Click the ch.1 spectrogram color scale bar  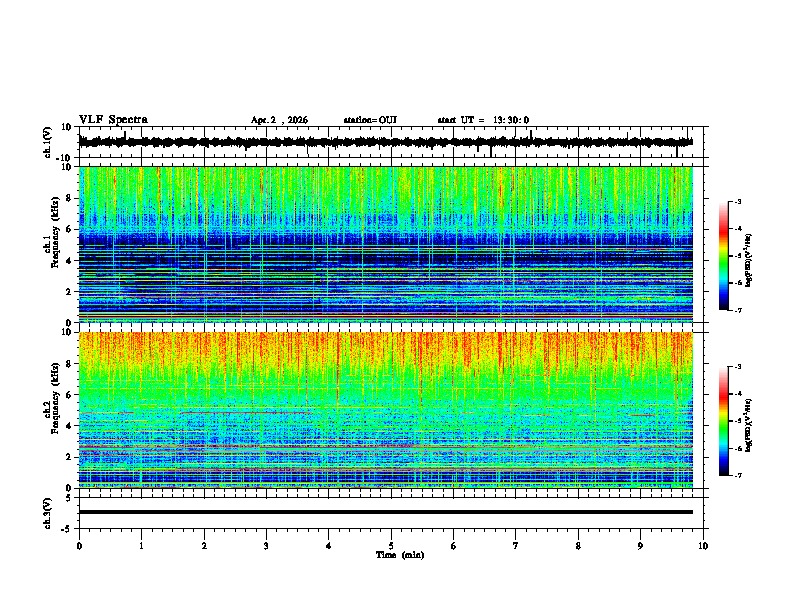coord(723,256)
